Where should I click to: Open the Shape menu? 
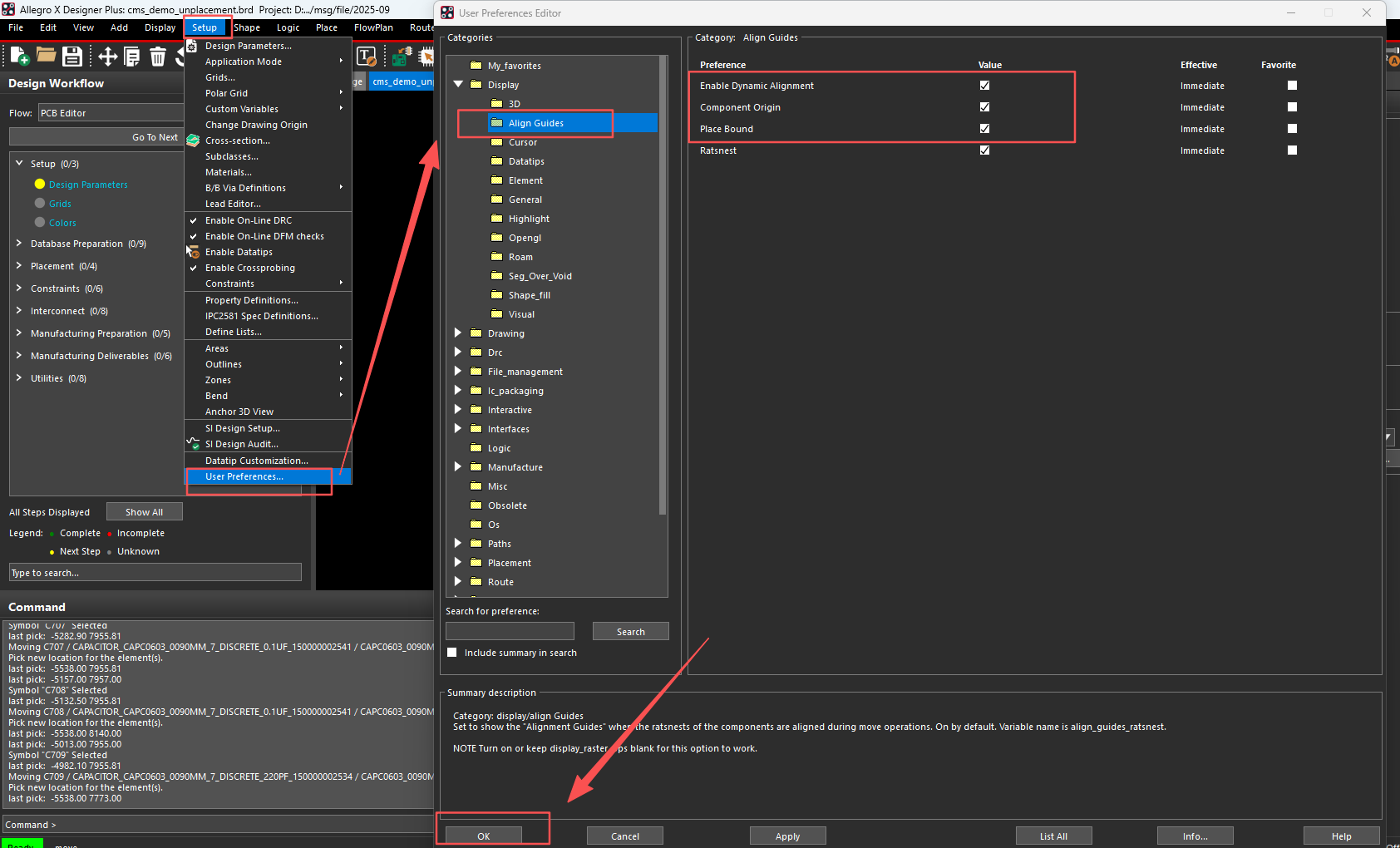point(247,27)
